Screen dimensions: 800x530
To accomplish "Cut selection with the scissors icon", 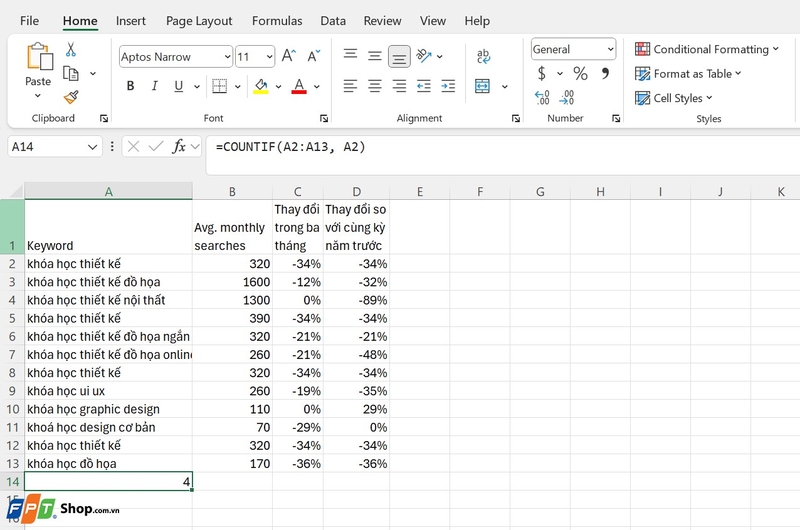I will coord(71,49).
